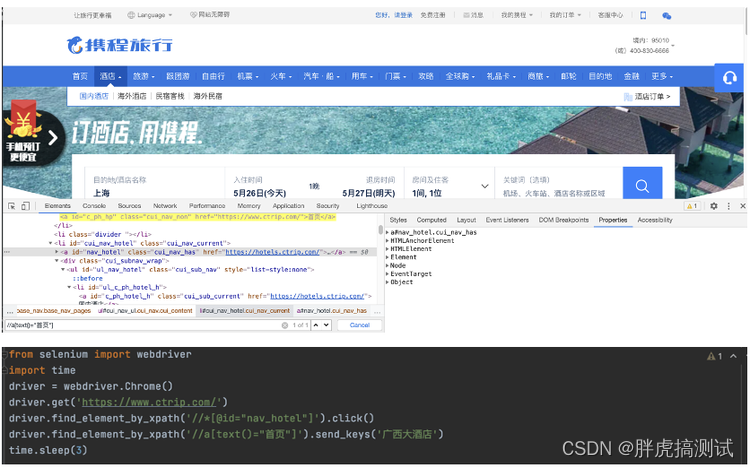Viewport: 750px width, 468px height.
Task: Click the Cancel button in DevTools search
Action: click(x=360, y=325)
